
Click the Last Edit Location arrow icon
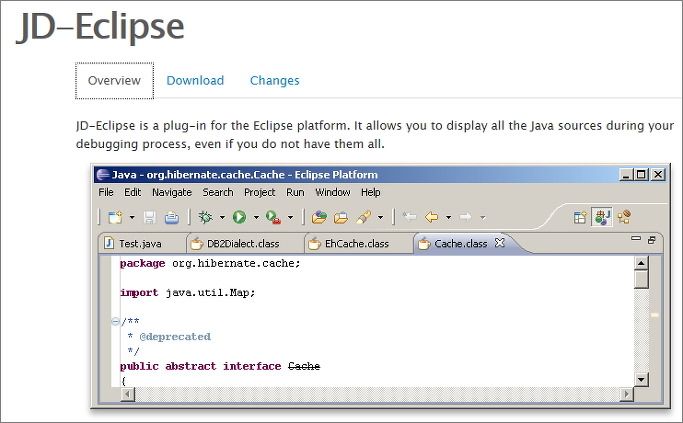pyautogui.click(x=409, y=217)
